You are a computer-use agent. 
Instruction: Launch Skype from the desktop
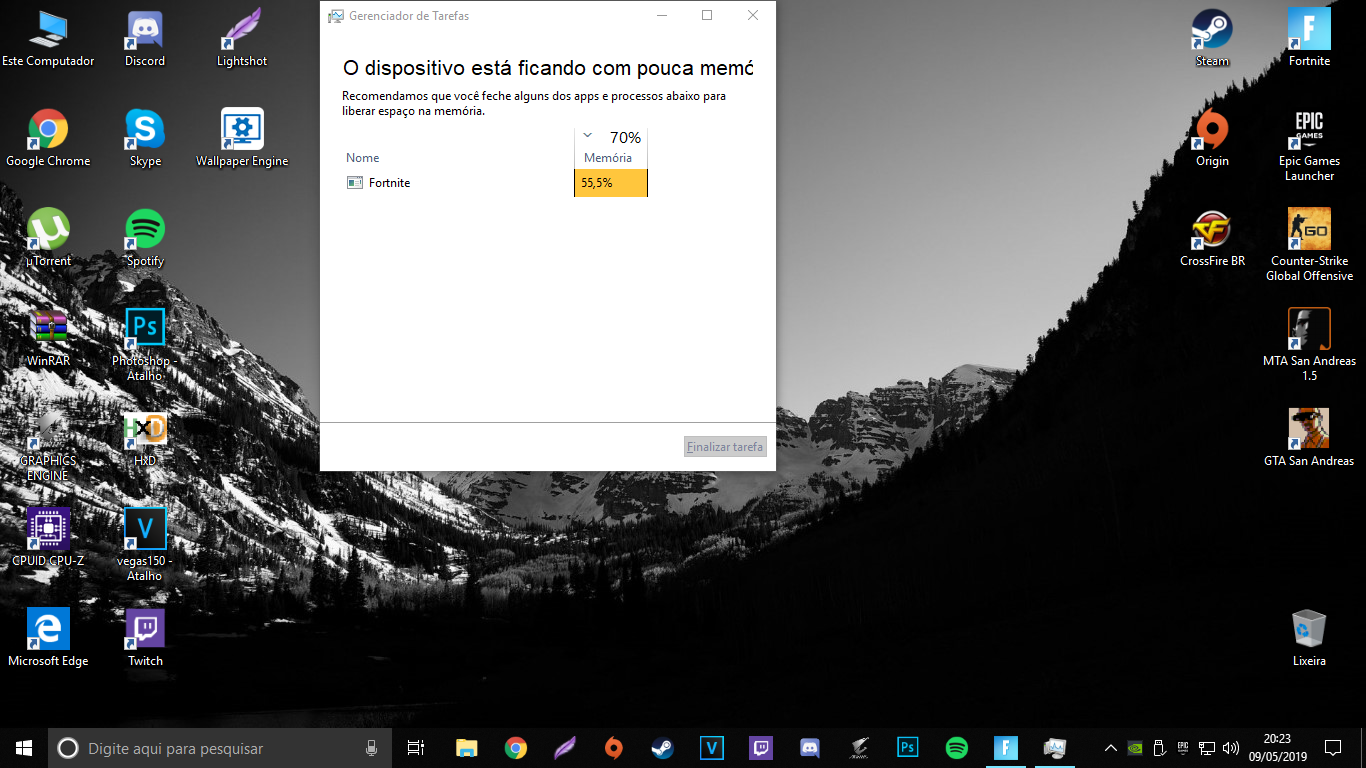click(145, 138)
